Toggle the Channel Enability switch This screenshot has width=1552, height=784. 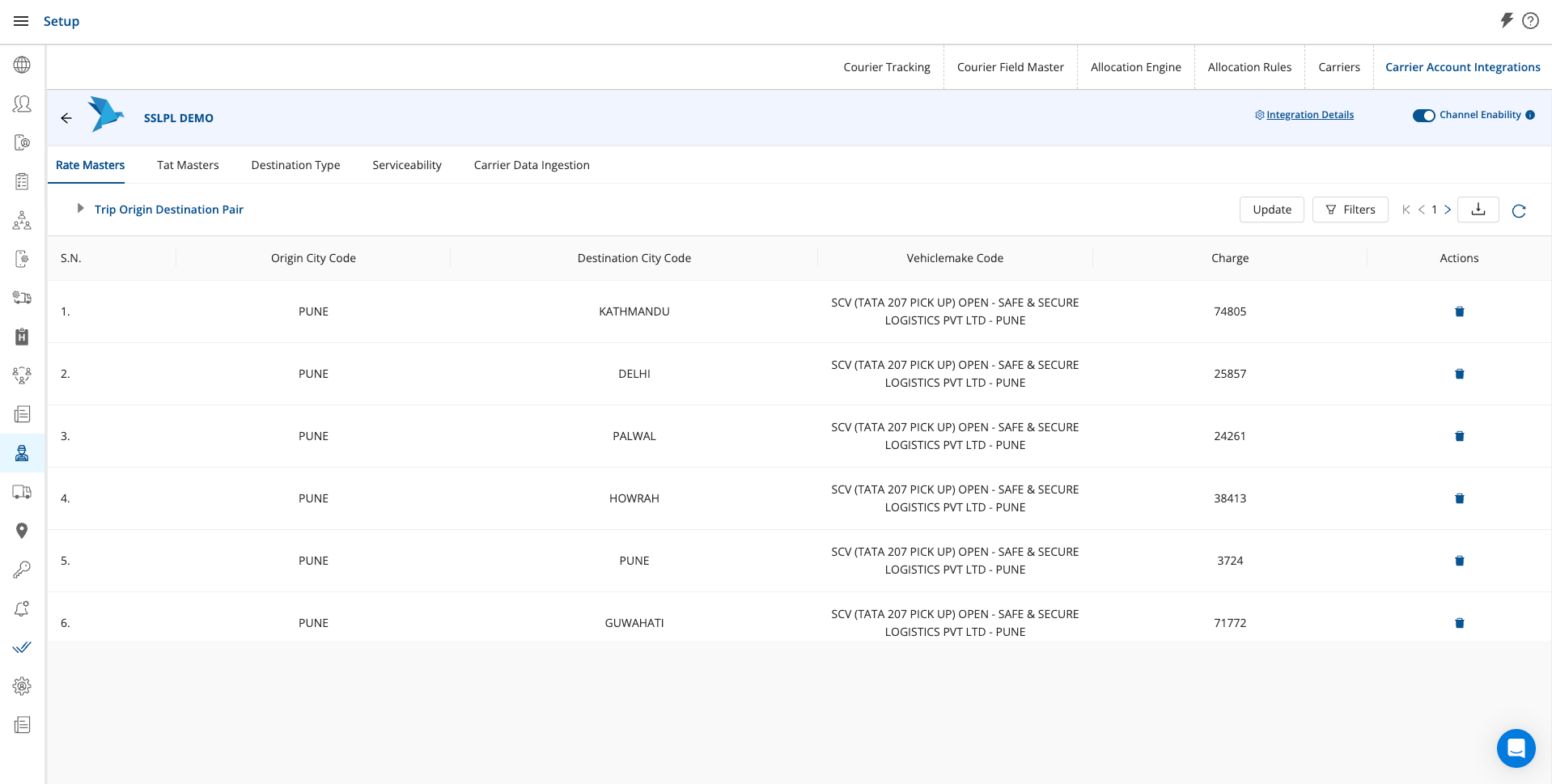(1423, 116)
